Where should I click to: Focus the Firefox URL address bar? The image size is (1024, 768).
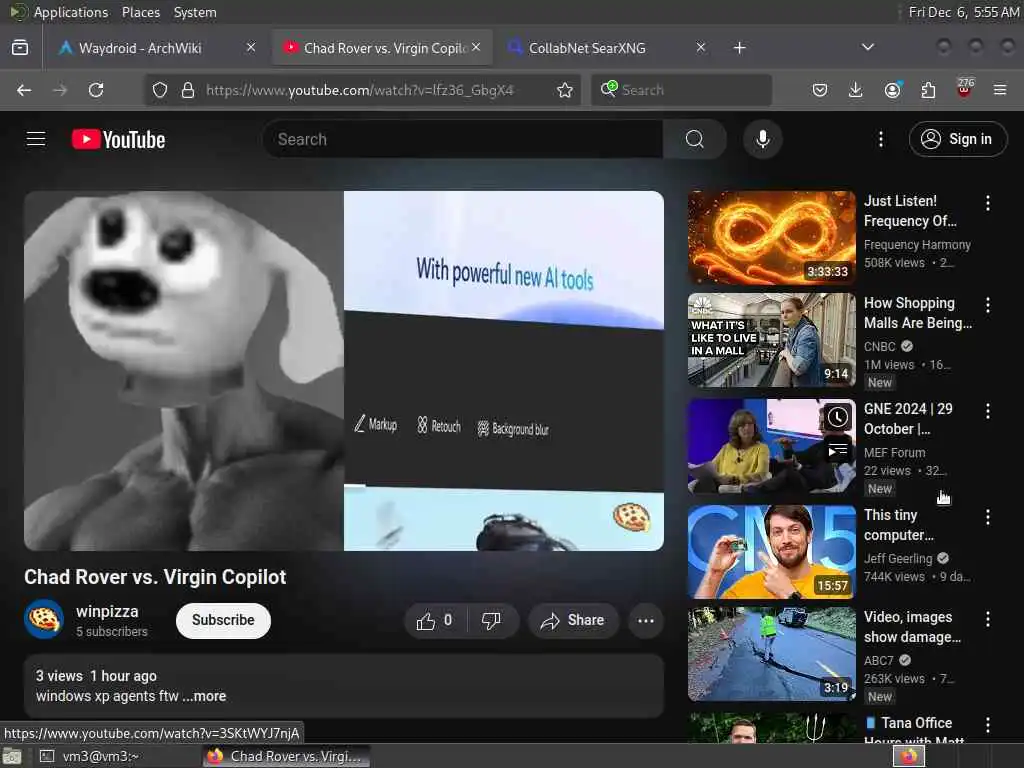(x=360, y=90)
